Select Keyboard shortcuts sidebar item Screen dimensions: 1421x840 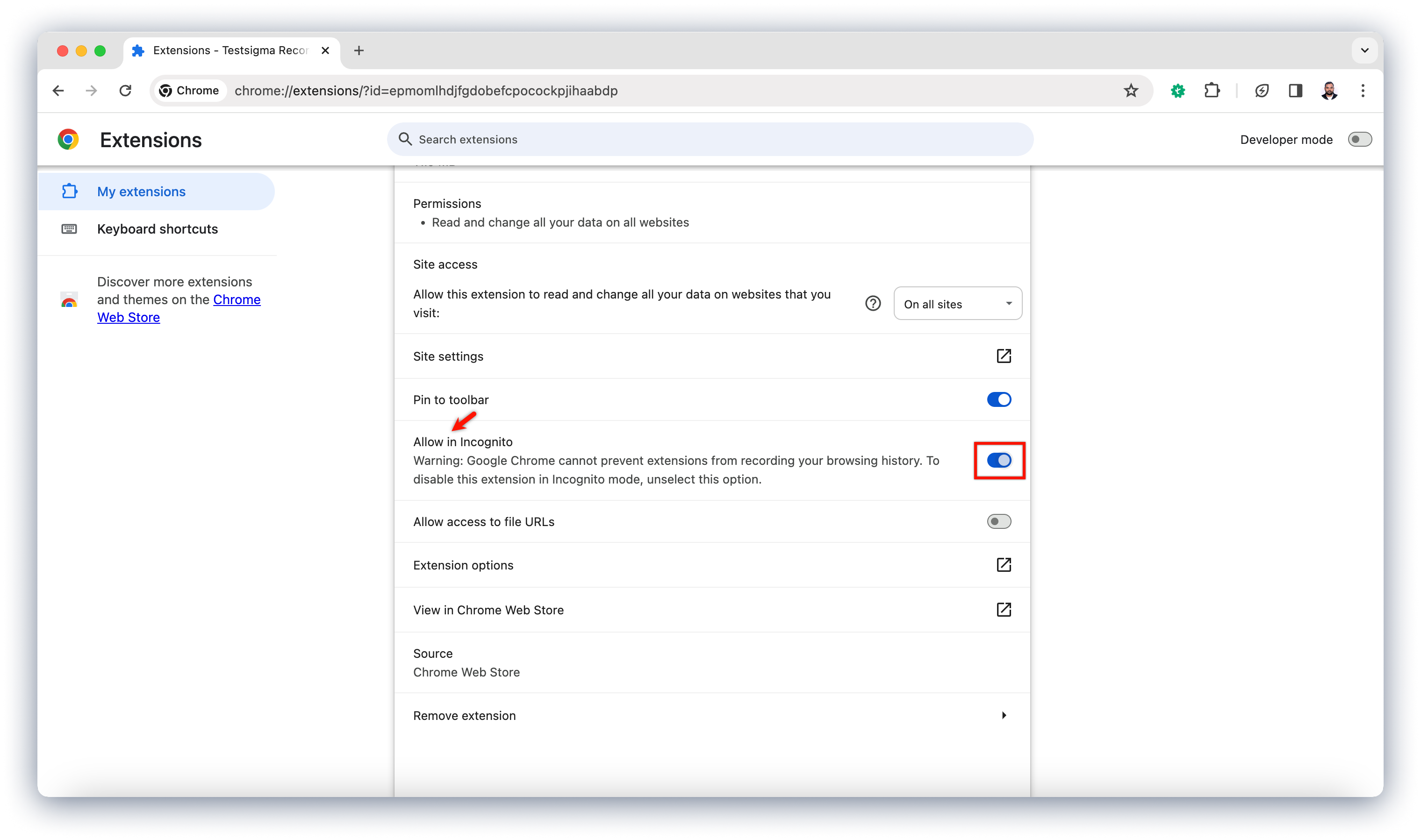tap(156, 229)
